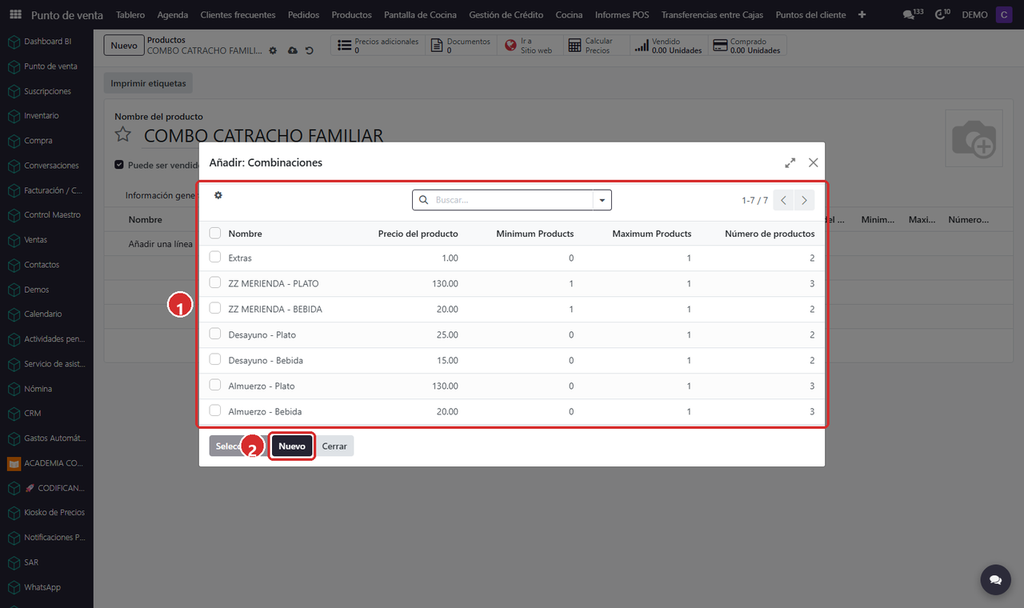Open Vendido units stat button

(668, 45)
